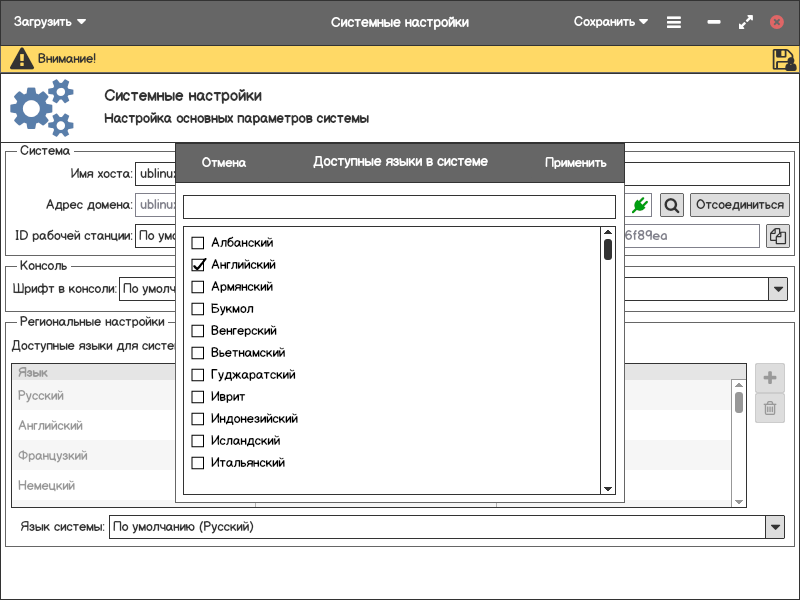Click the green plug connect icon
The height and width of the screenshot is (600, 800).
point(641,205)
